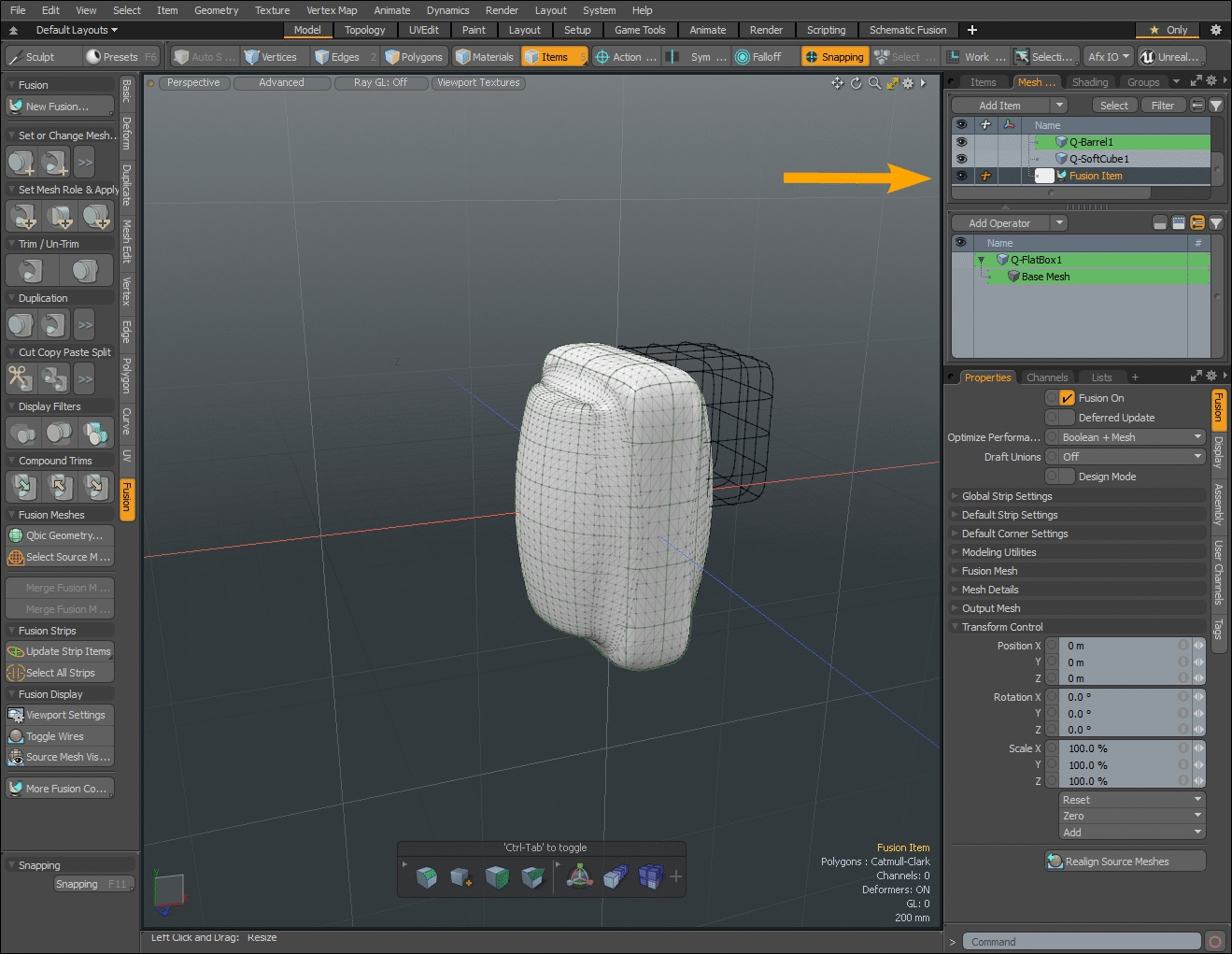Image resolution: width=1232 pixels, height=954 pixels.
Task: Click the Filter button in item list
Action: pyautogui.click(x=1162, y=106)
